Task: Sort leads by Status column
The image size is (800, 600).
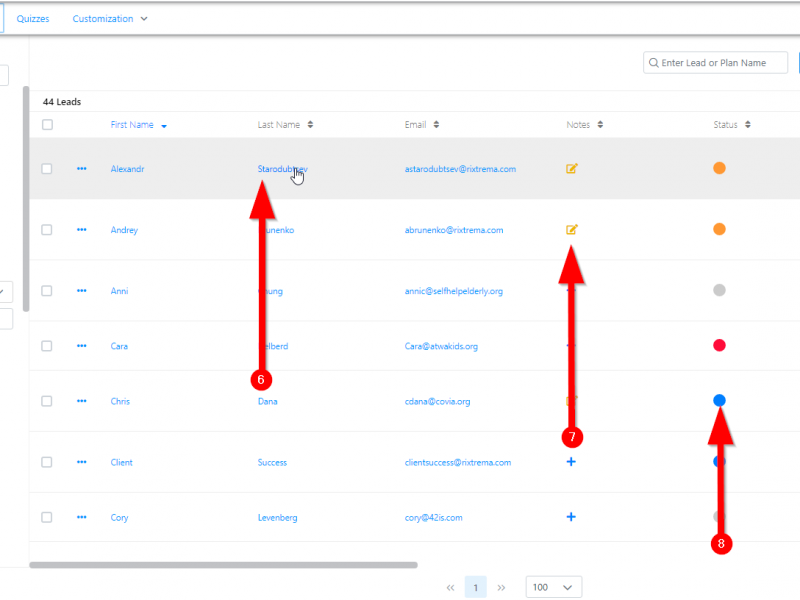Action: tap(747, 125)
